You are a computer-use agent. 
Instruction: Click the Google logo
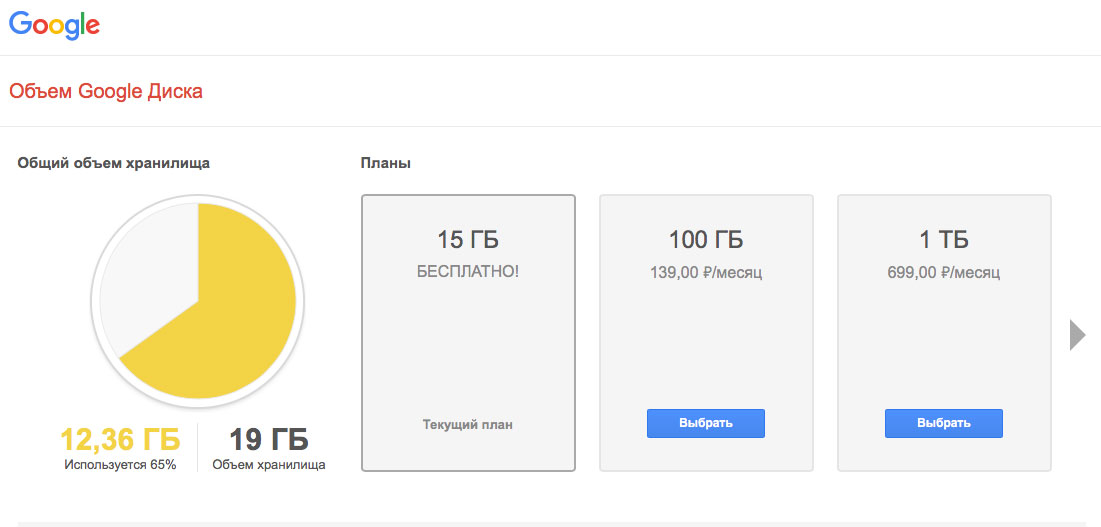(x=54, y=25)
